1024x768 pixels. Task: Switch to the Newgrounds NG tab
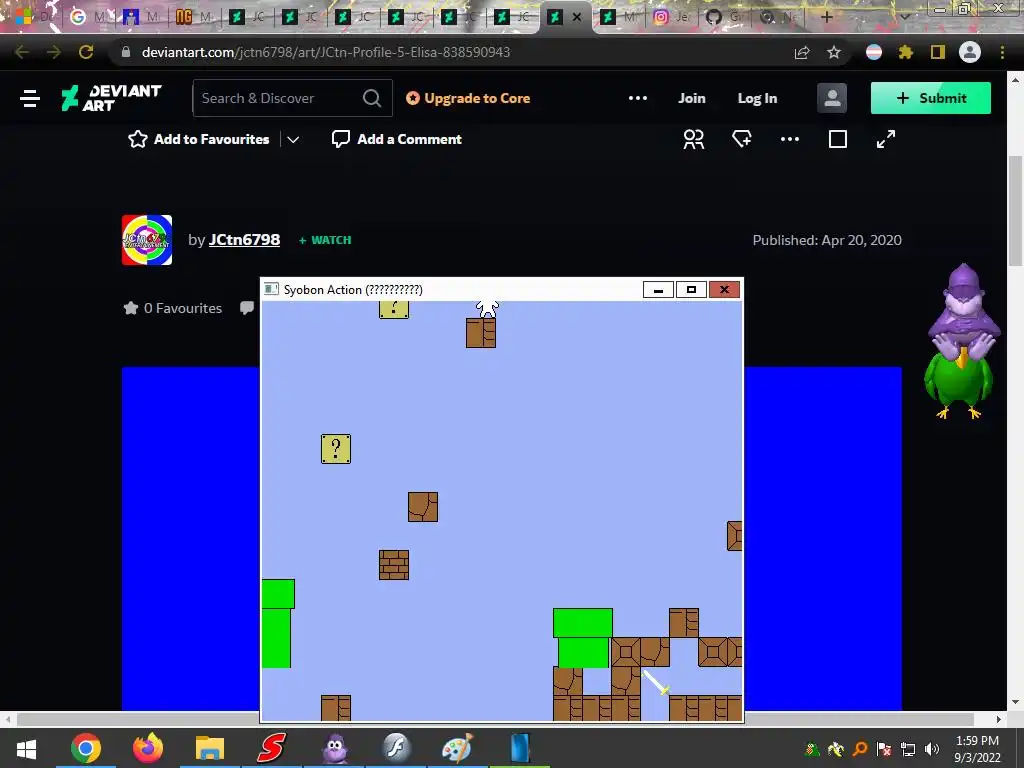(x=194, y=17)
